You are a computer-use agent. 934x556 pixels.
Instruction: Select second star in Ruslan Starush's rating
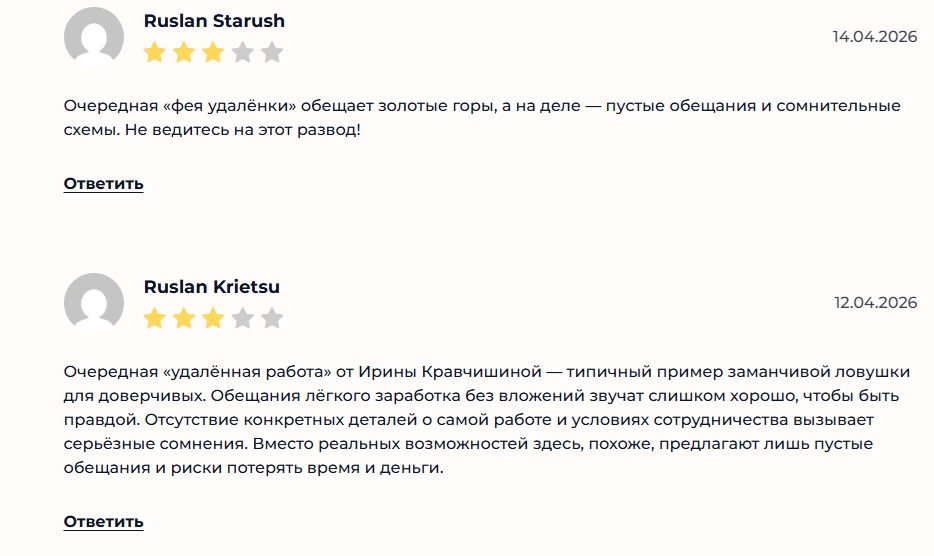pyautogui.click(x=184, y=53)
